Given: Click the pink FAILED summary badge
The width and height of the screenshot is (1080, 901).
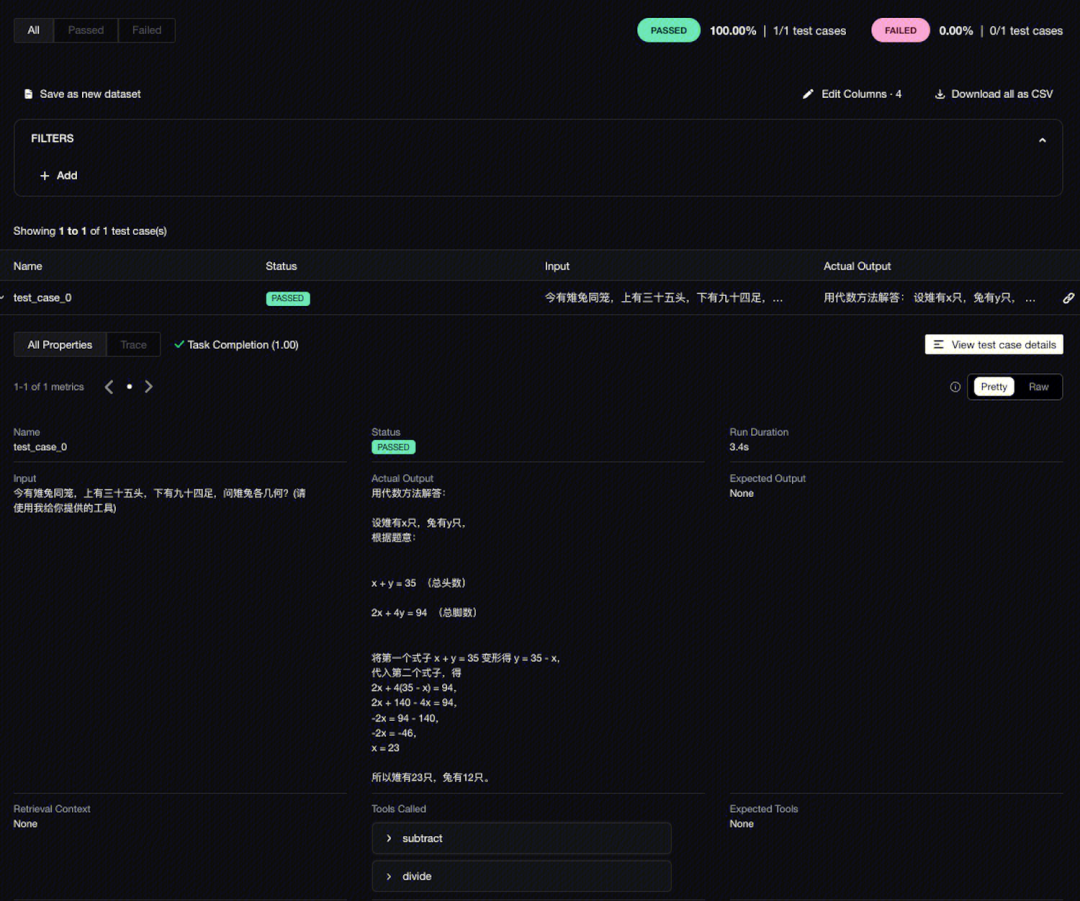Looking at the screenshot, I should 900,30.
